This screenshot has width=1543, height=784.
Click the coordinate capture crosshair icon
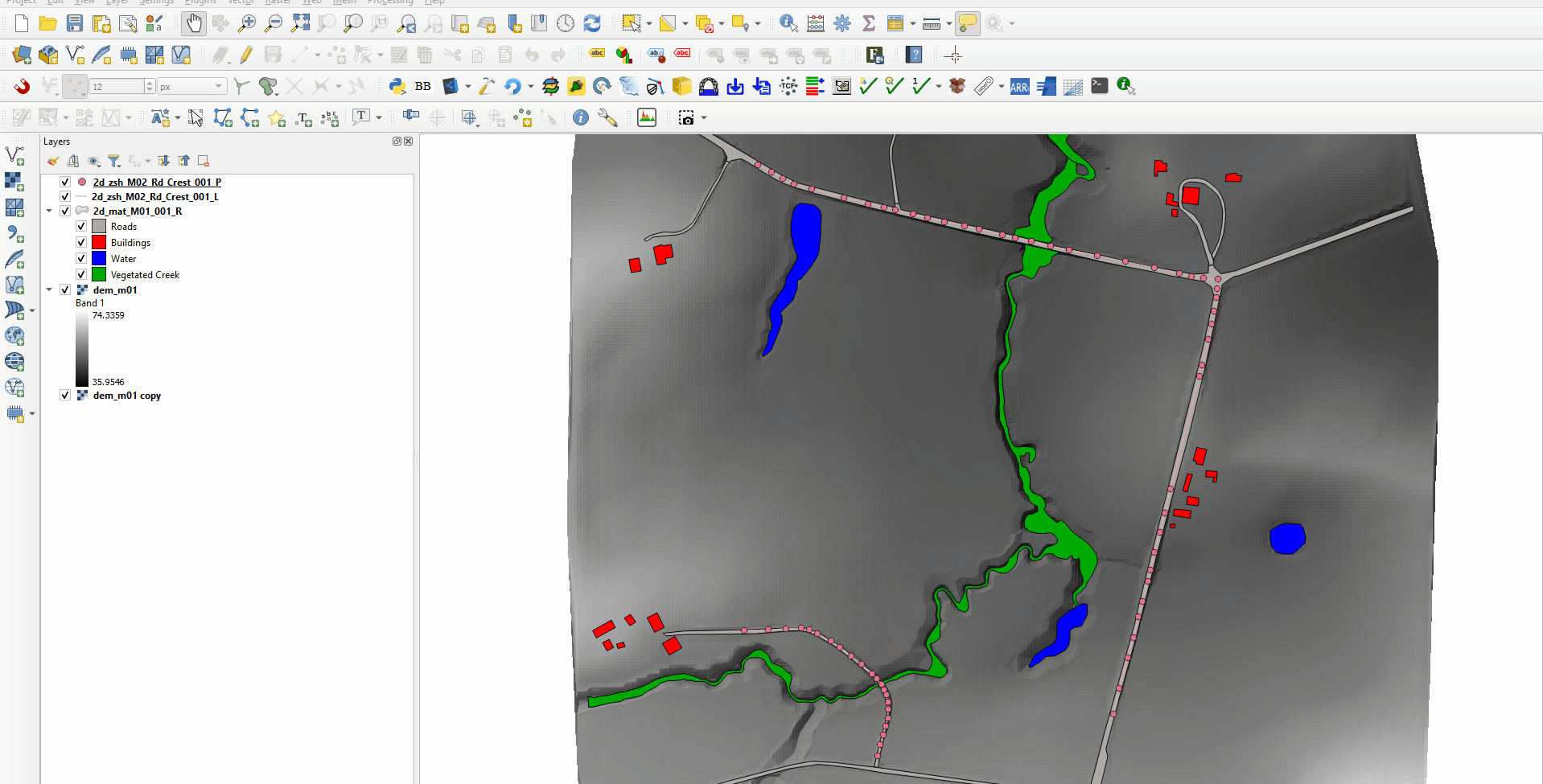[x=953, y=55]
